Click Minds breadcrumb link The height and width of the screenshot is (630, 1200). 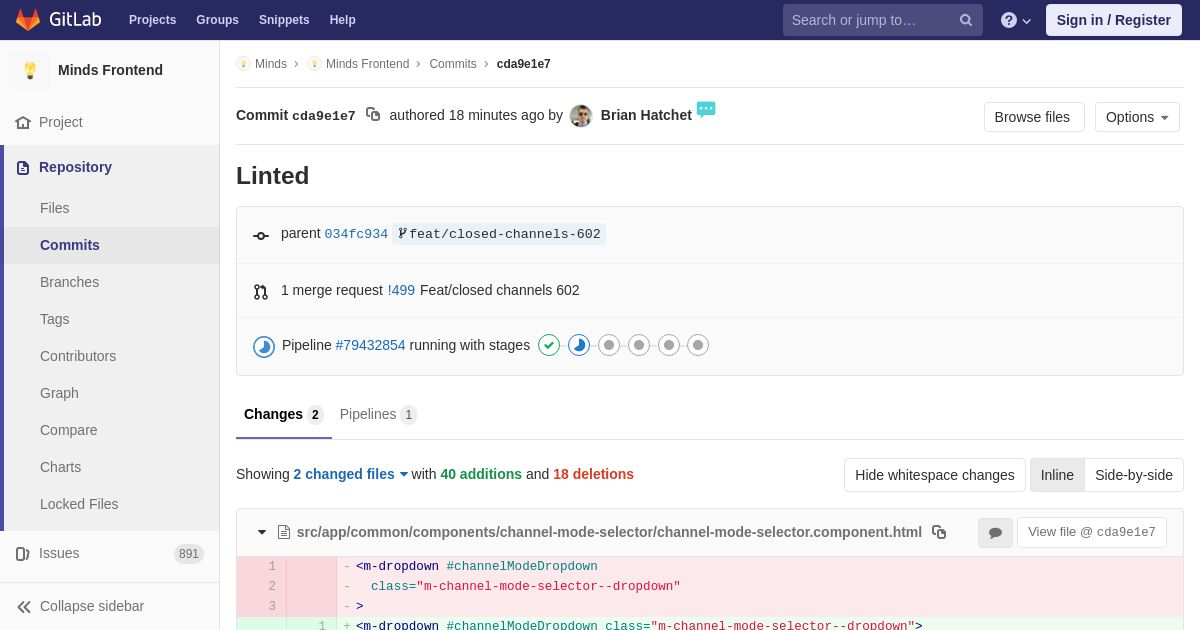[x=271, y=64]
